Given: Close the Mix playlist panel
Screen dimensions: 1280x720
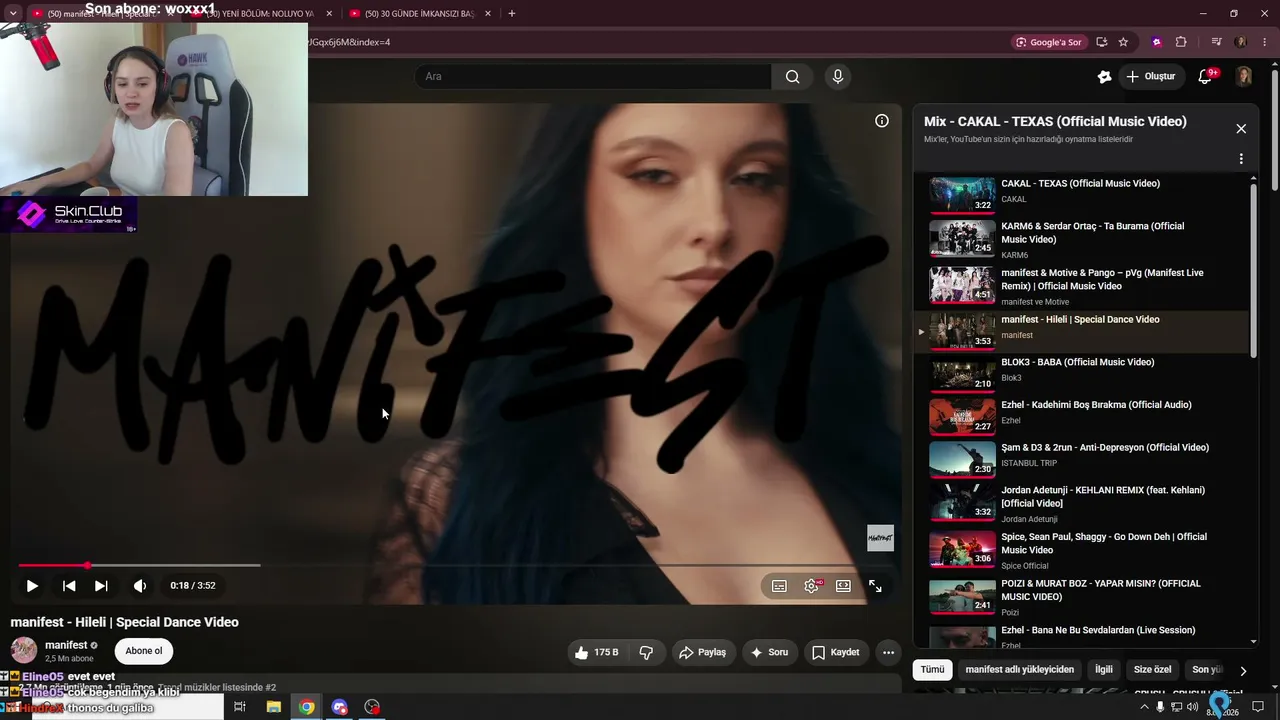Looking at the screenshot, I should 1241,129.
